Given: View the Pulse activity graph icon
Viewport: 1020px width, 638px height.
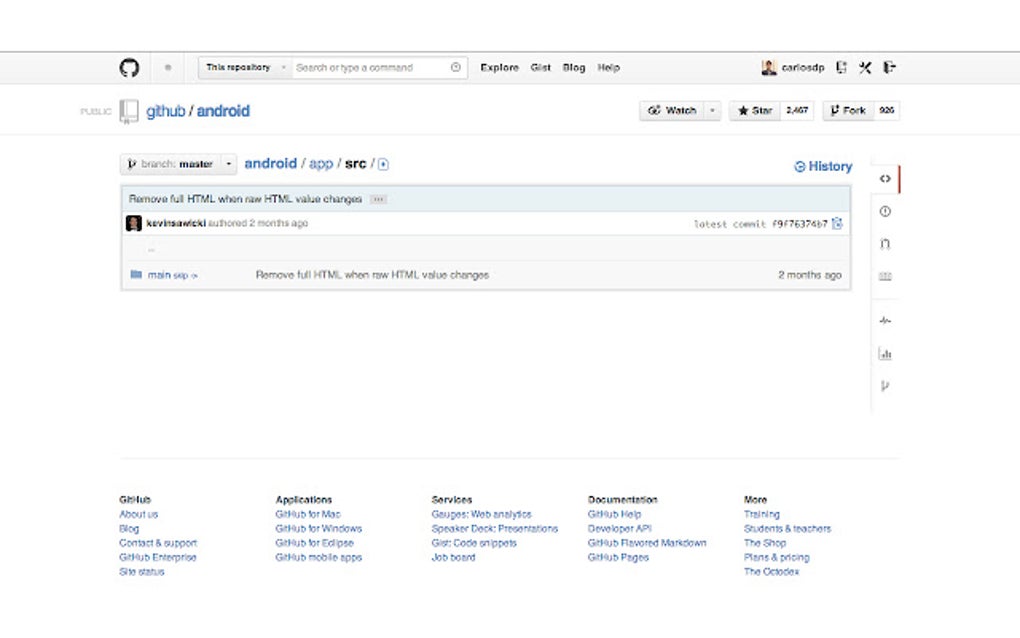Looking at the screenshot, I should [x=884, y=320].
